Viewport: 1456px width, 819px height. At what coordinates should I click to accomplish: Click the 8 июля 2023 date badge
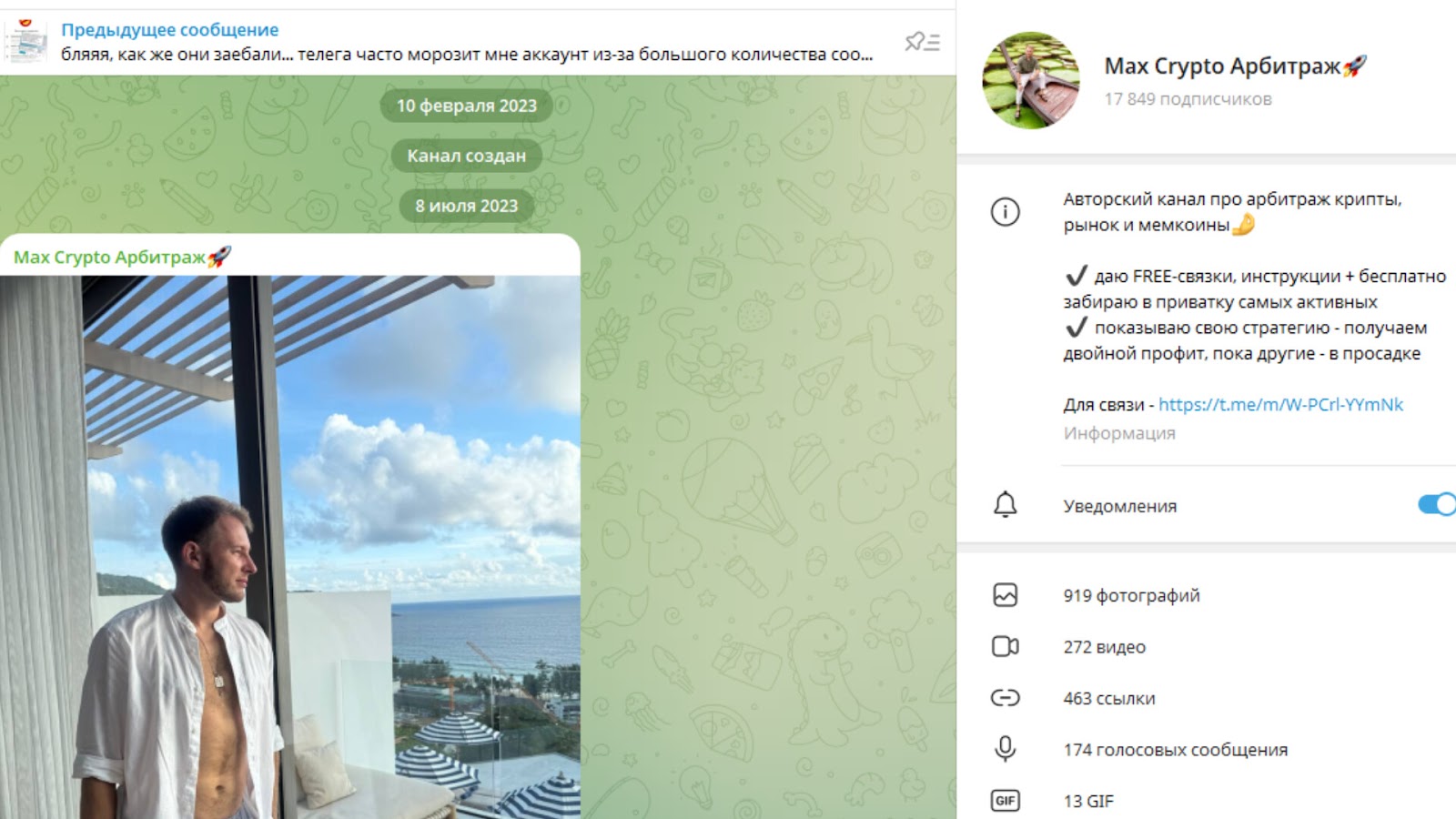(x=466, y=206)
